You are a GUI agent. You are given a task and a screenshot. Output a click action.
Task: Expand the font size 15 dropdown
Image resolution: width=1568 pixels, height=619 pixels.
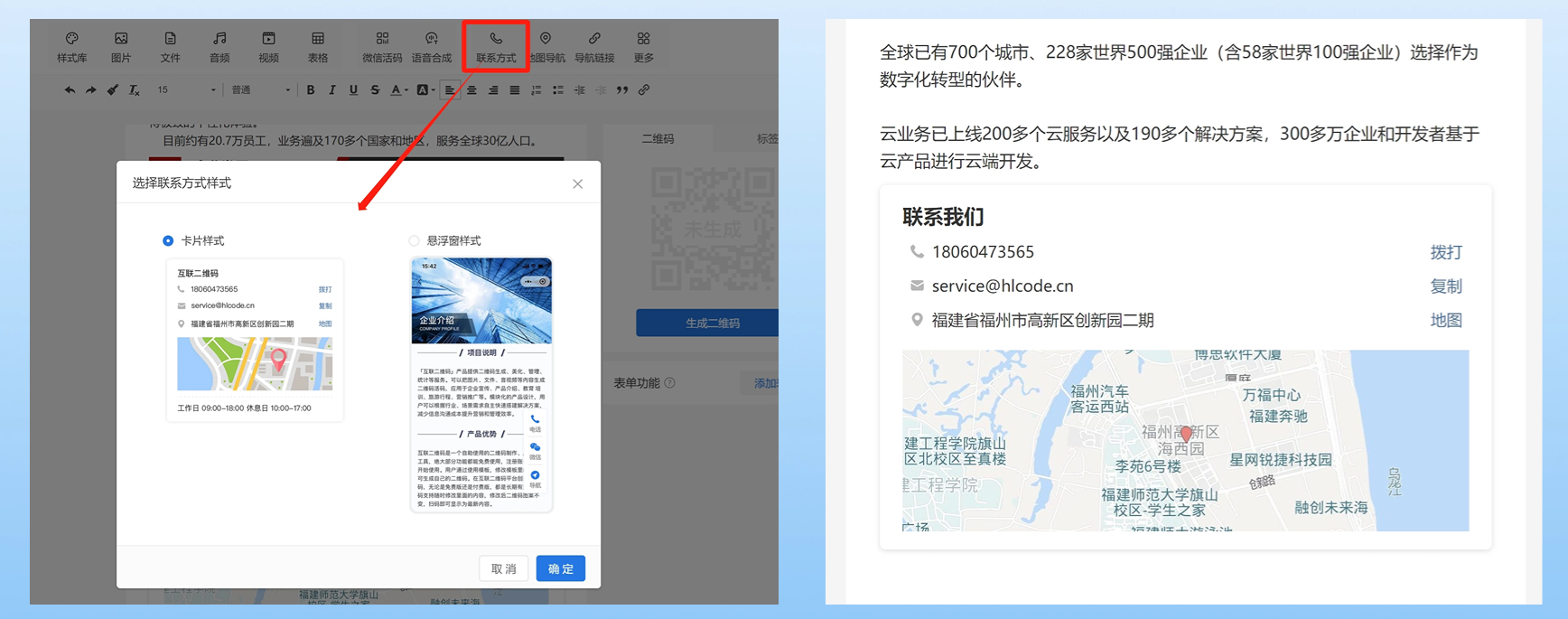(187, 90)
